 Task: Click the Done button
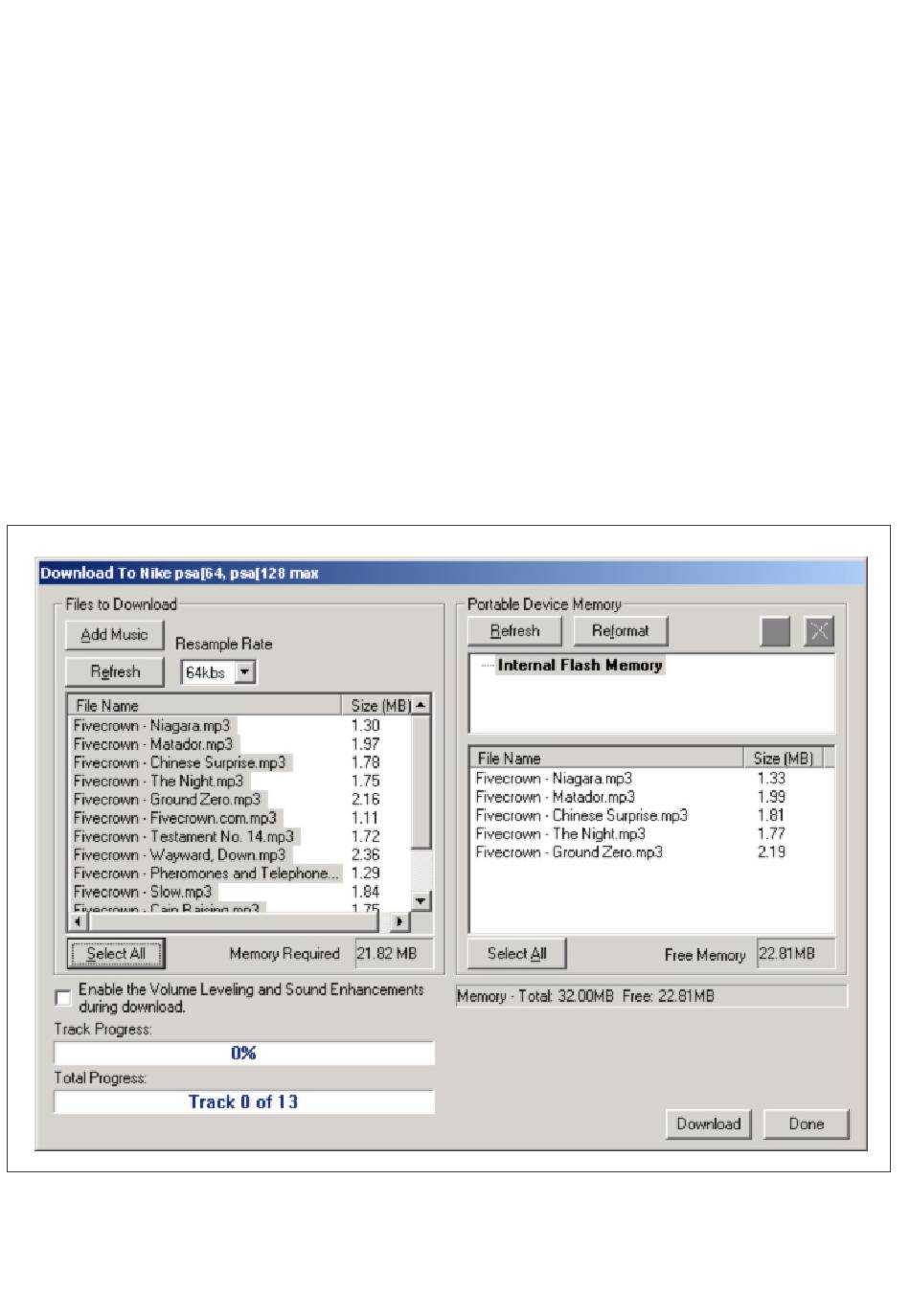pos(807,1123)
